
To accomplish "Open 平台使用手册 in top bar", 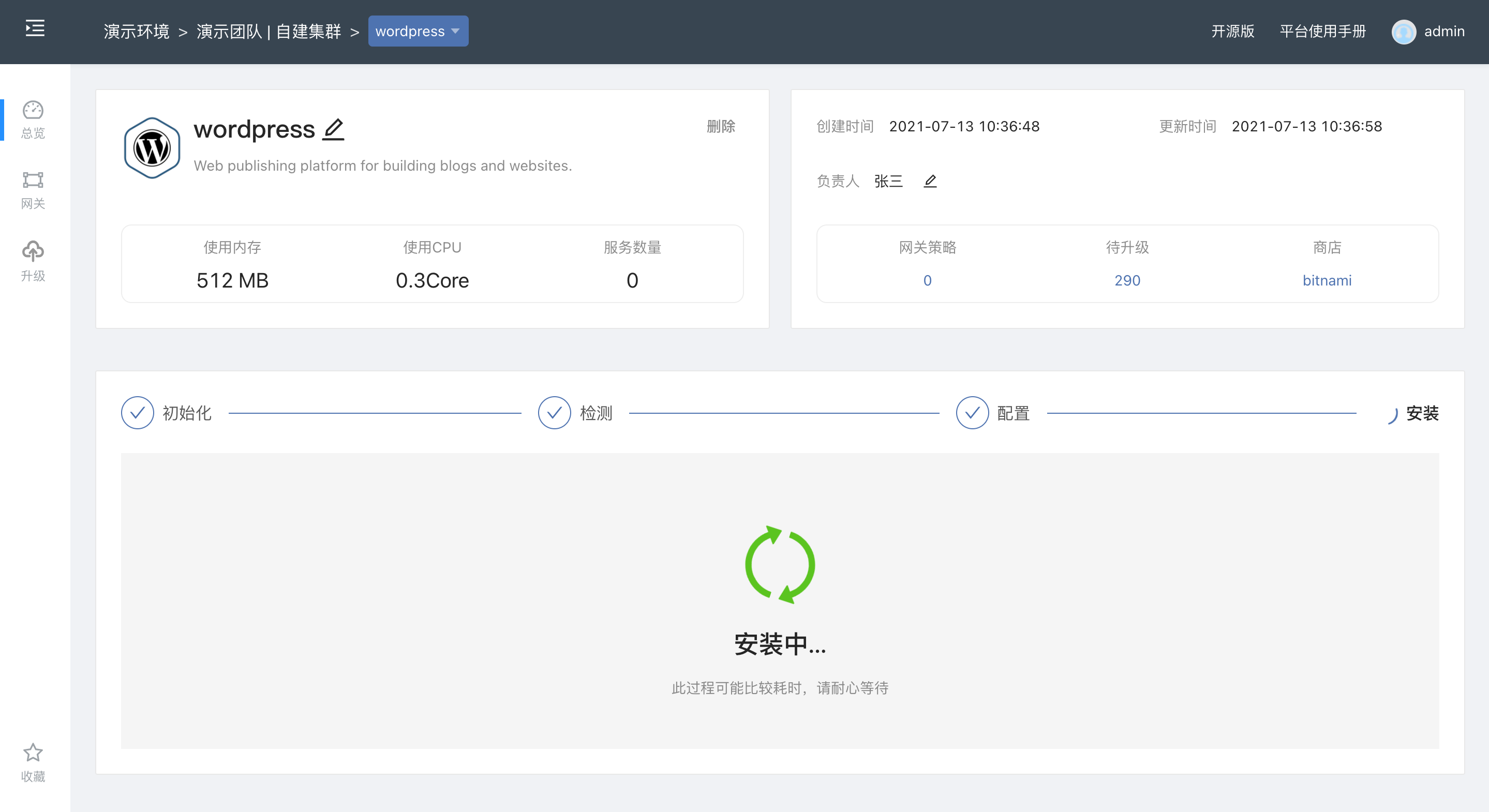I will pos(1322,31).
